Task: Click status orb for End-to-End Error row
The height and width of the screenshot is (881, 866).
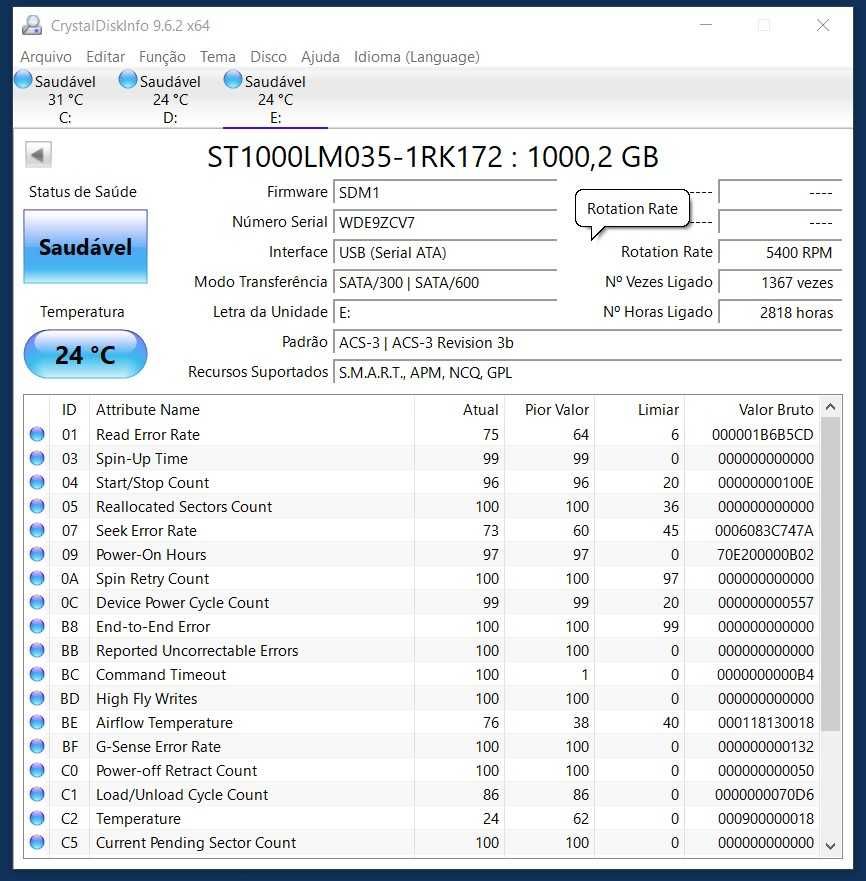Action: click(x=37, y=626)
